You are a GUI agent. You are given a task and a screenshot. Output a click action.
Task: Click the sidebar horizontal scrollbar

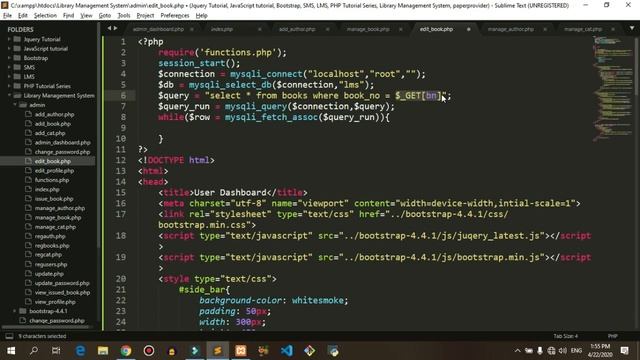tap(47, 327)
